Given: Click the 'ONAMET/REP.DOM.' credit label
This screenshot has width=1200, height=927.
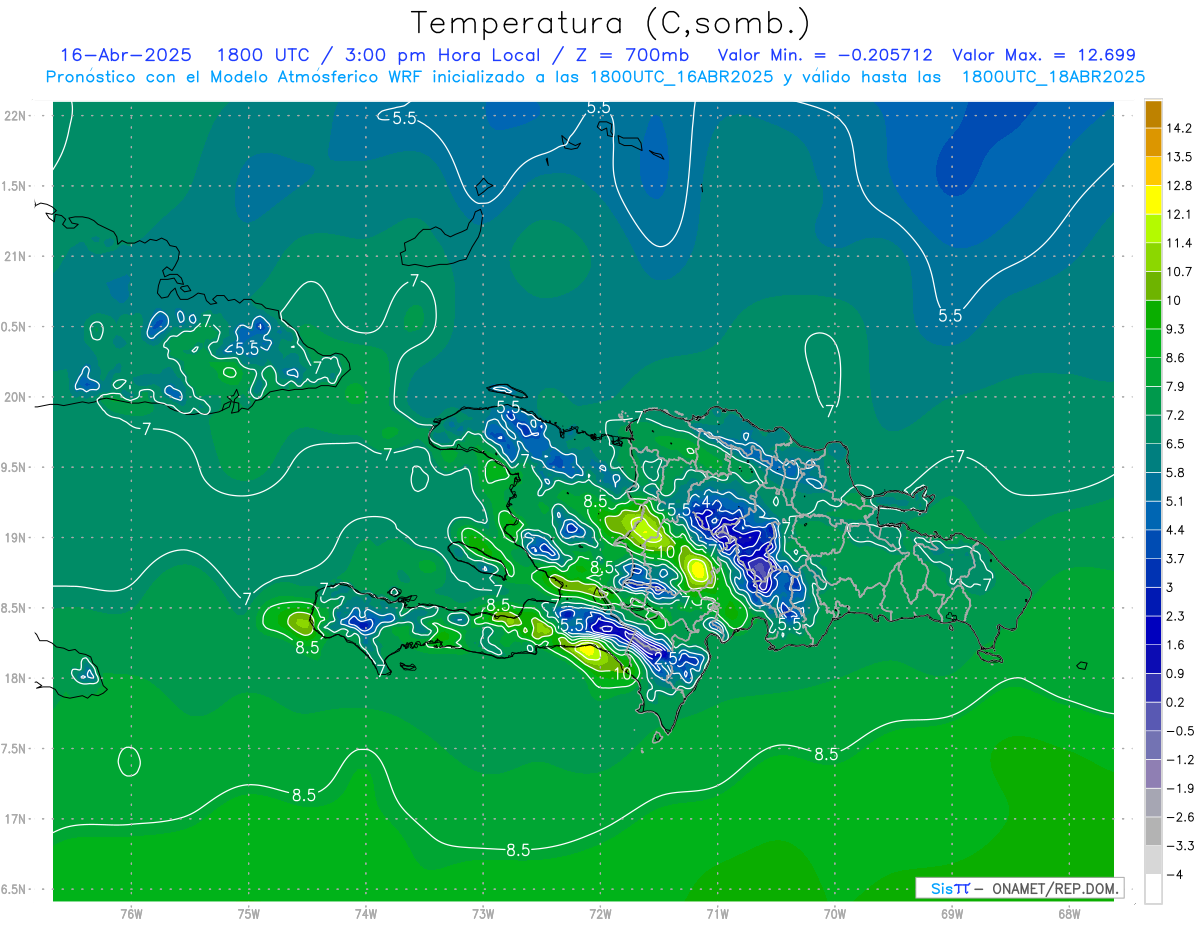Looking at the screenshot, I should pos(1056,888).
